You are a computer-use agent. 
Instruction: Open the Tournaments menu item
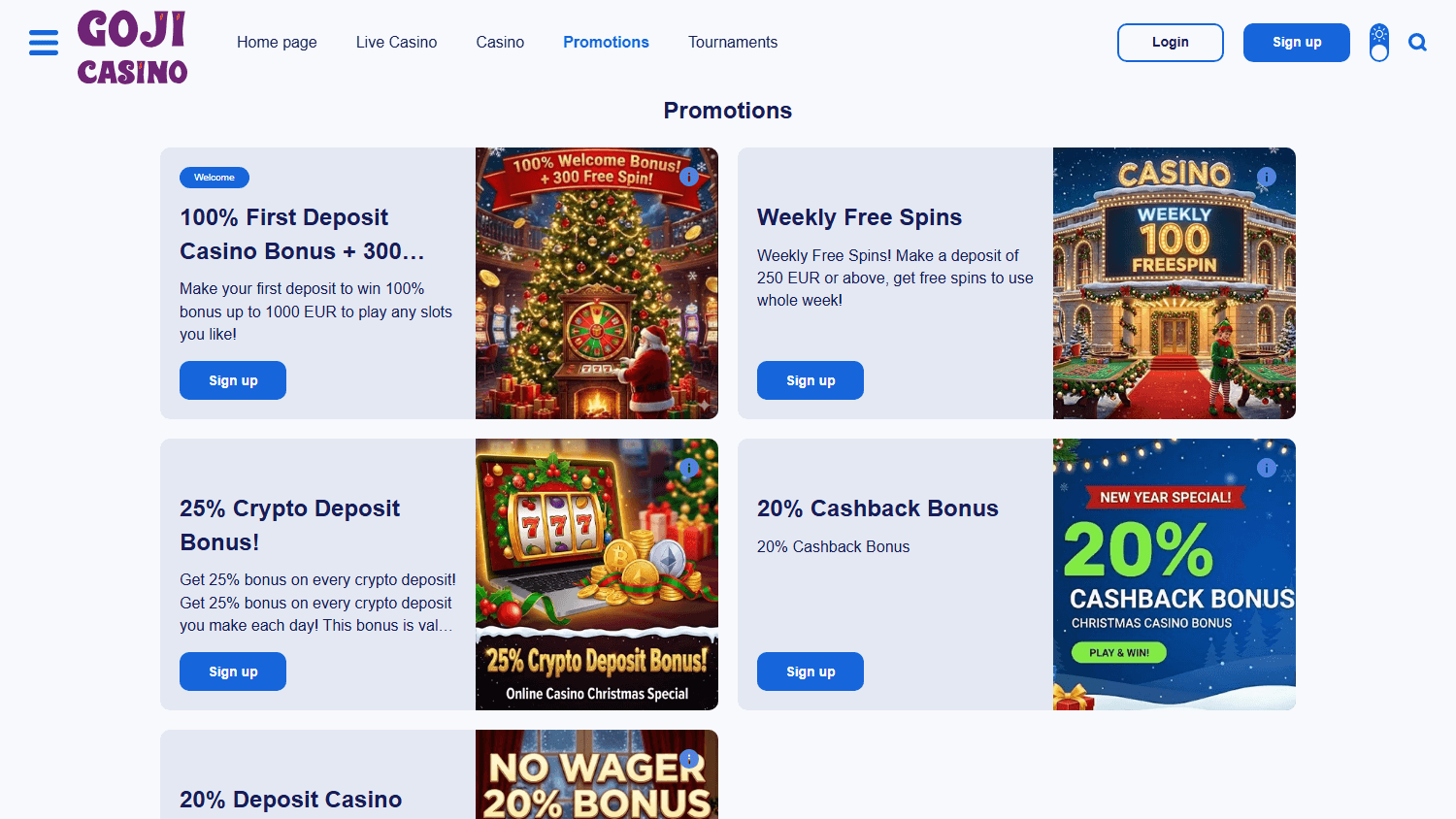[x=733, y=43]
